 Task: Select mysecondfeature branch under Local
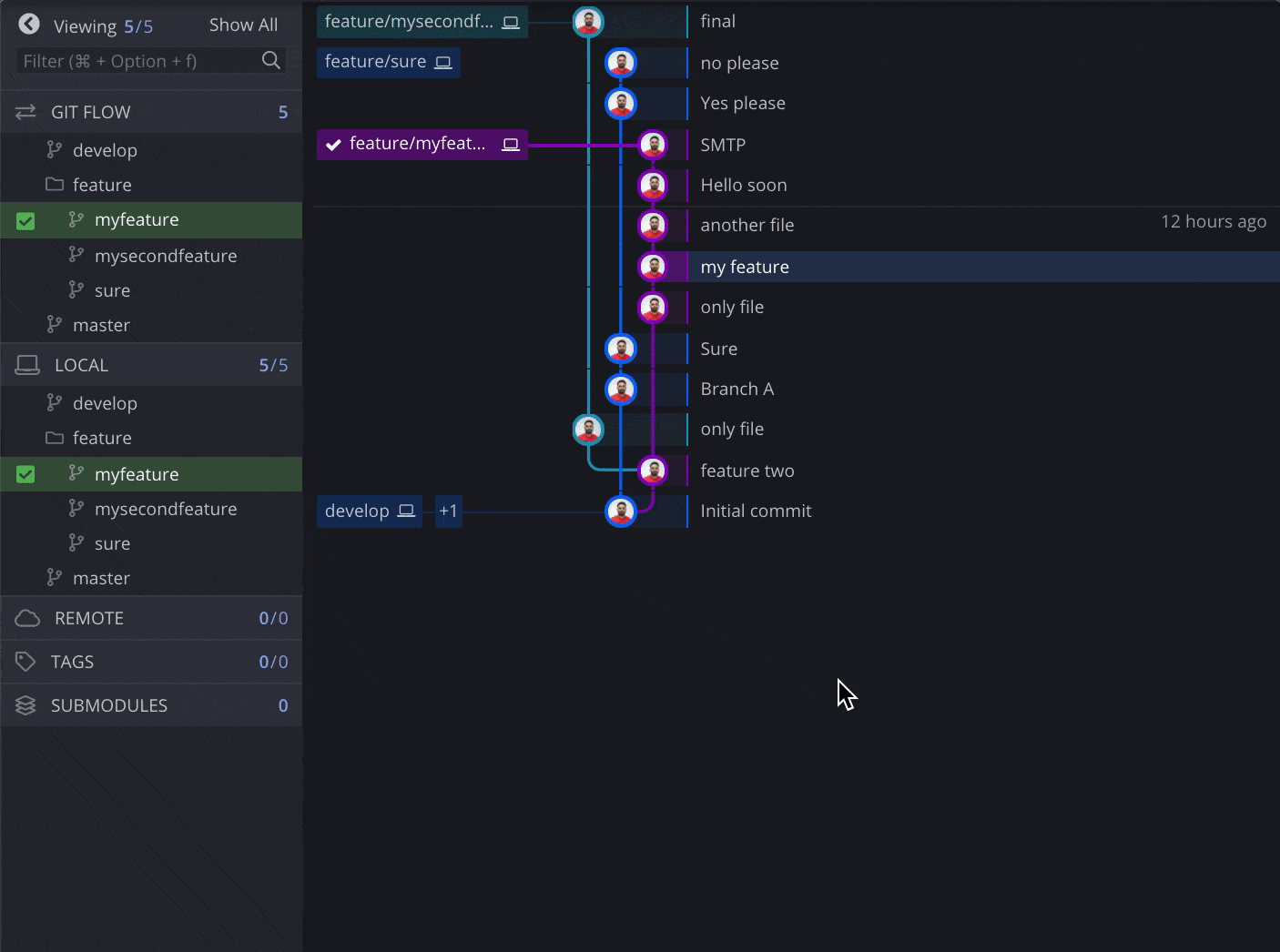[x=165, y=509]
